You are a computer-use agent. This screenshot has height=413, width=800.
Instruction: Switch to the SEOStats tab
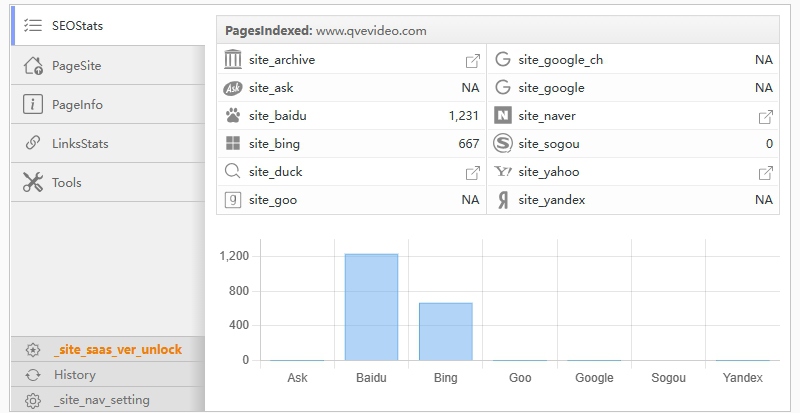pyautogui.click(x=77, y=26)
